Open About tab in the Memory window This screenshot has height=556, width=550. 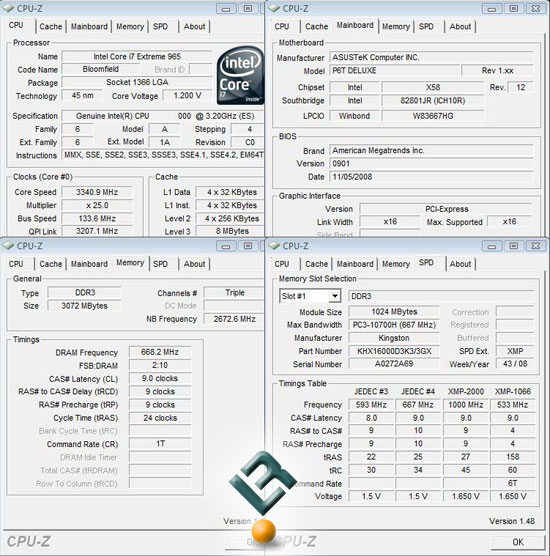194,264
